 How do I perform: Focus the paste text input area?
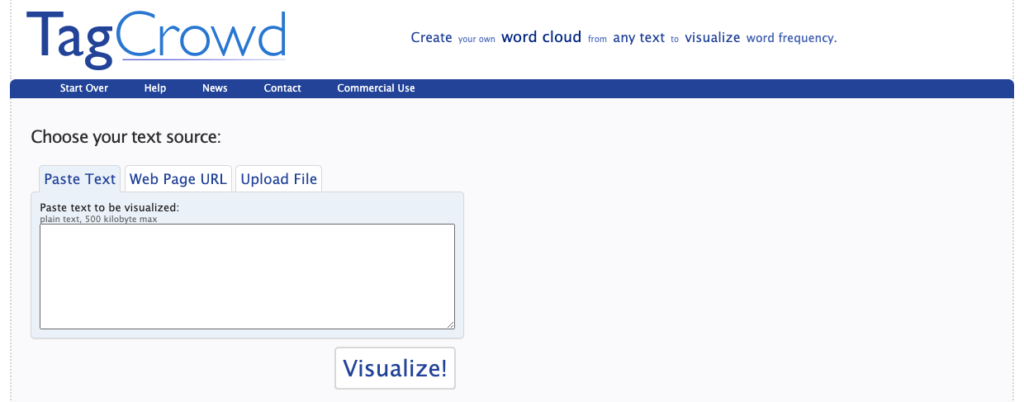247,276
